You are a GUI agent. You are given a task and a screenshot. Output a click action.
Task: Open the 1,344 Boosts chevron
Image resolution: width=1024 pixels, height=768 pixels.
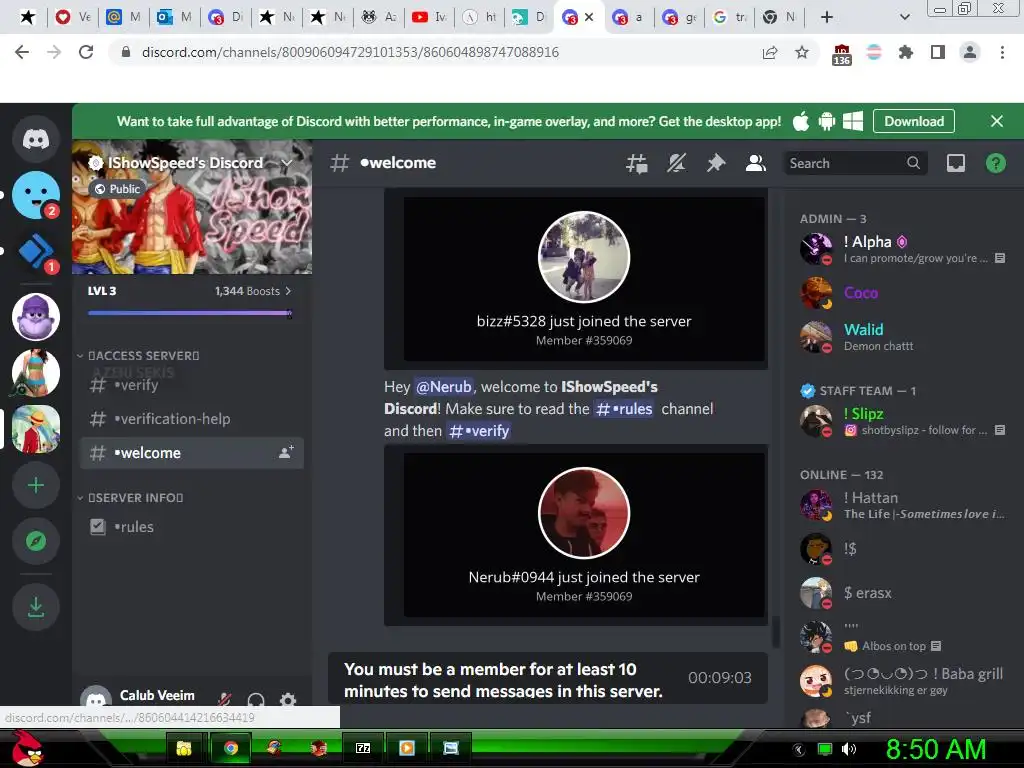(x=287, y=291)
